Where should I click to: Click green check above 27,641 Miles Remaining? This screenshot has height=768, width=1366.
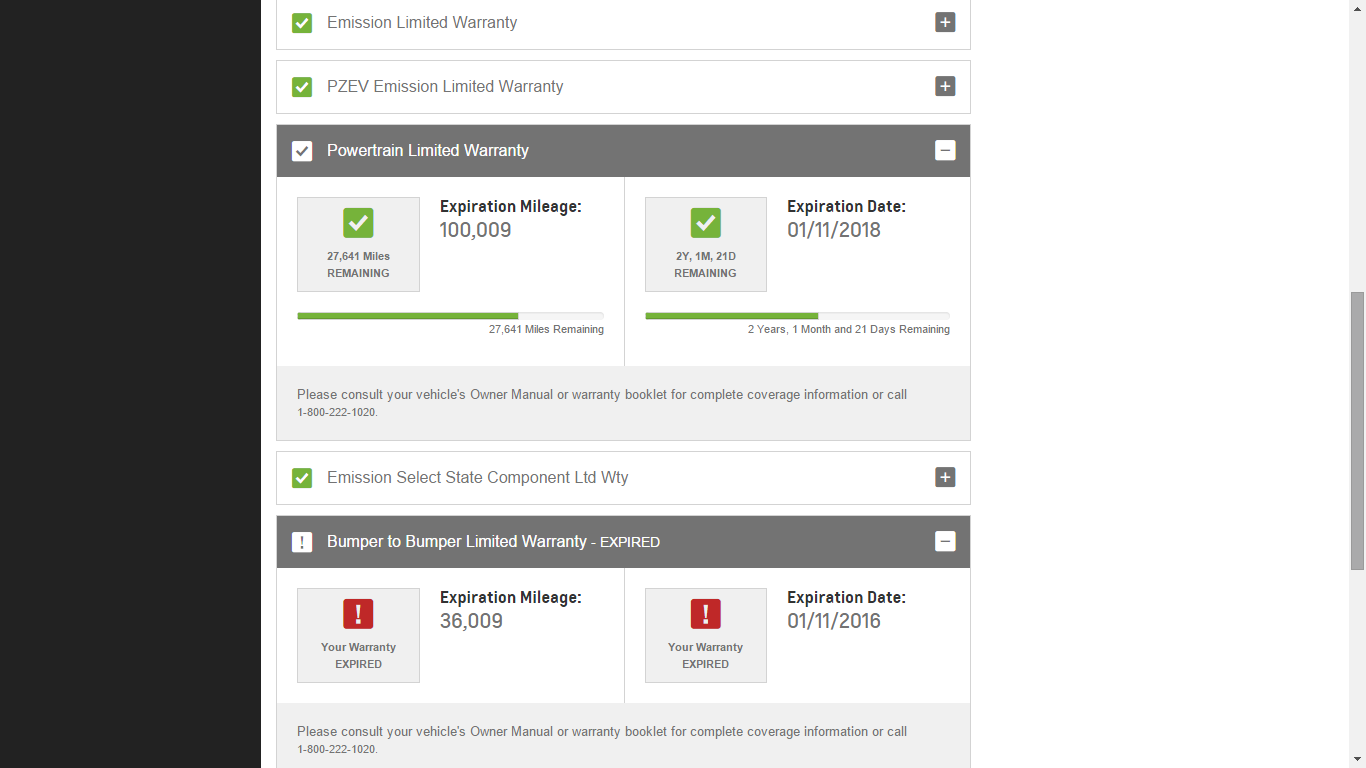click(x=358, y=222)
